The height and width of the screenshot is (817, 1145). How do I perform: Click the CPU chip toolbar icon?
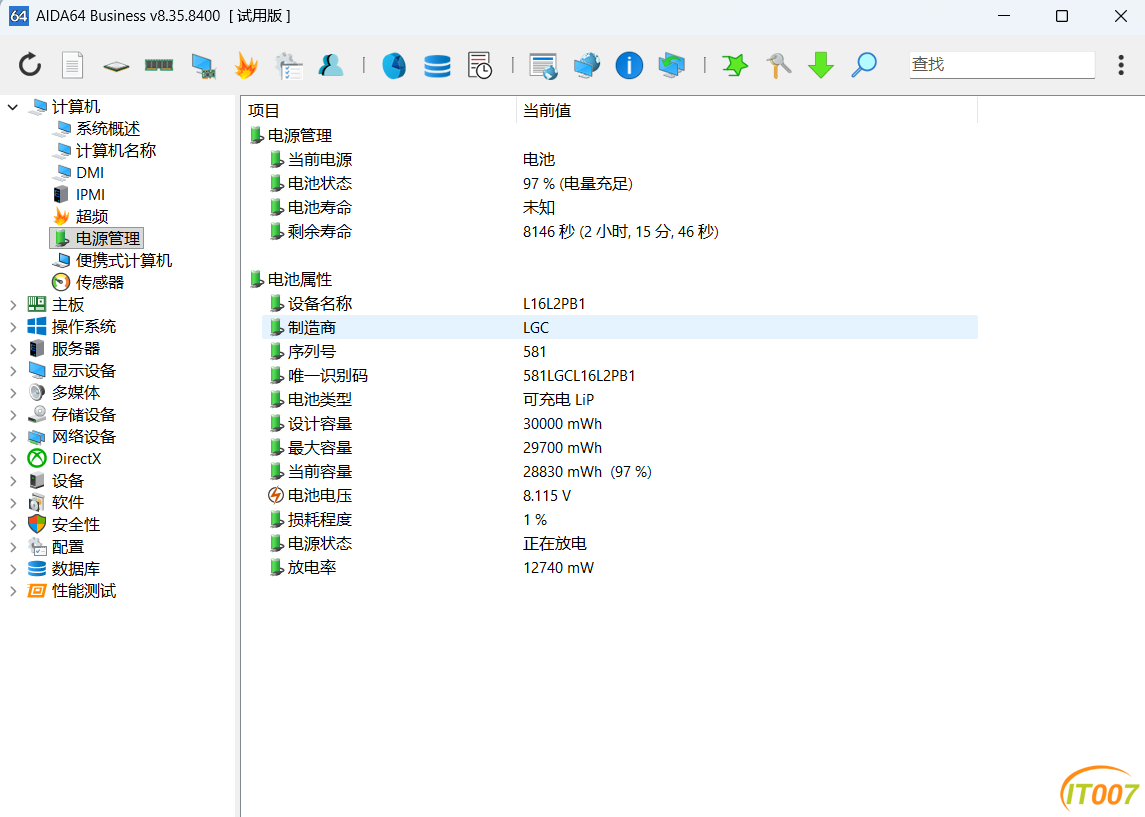[x=116, y=66]
